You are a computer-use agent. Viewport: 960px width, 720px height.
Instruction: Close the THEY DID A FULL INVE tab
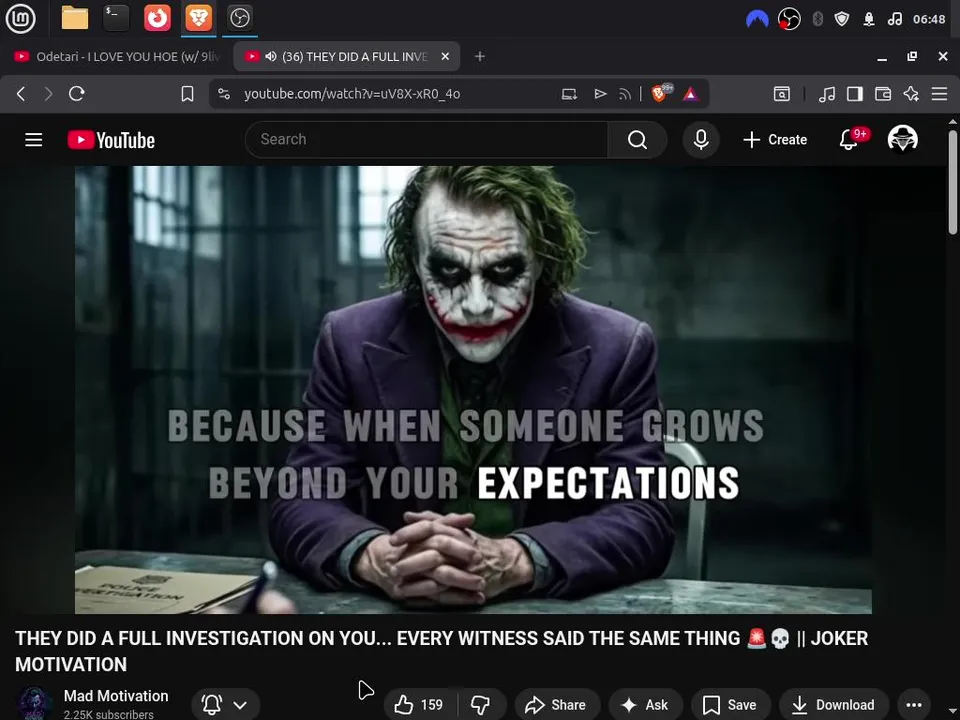tap(445, 56)
